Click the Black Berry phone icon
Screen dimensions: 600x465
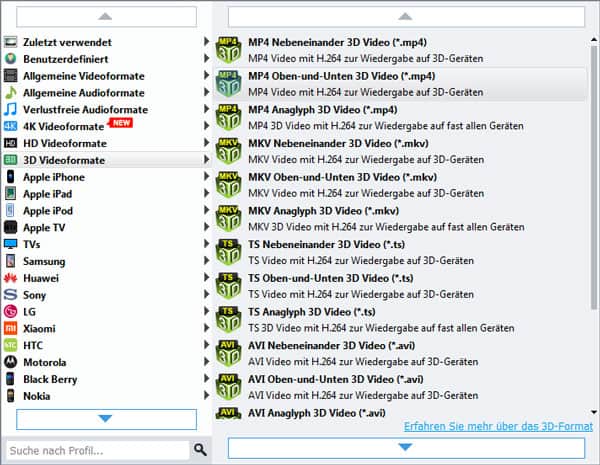point(10,379)
